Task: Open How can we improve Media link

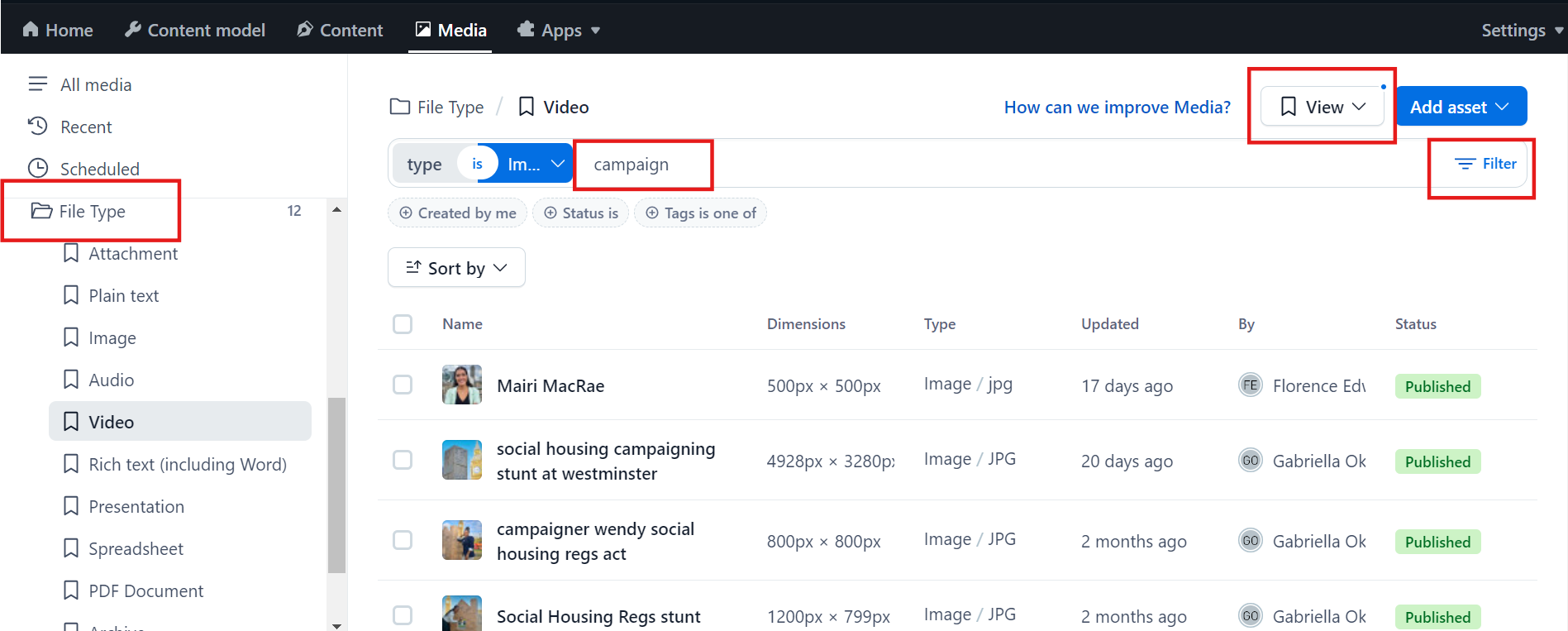Action: [x=1117, y=107]
